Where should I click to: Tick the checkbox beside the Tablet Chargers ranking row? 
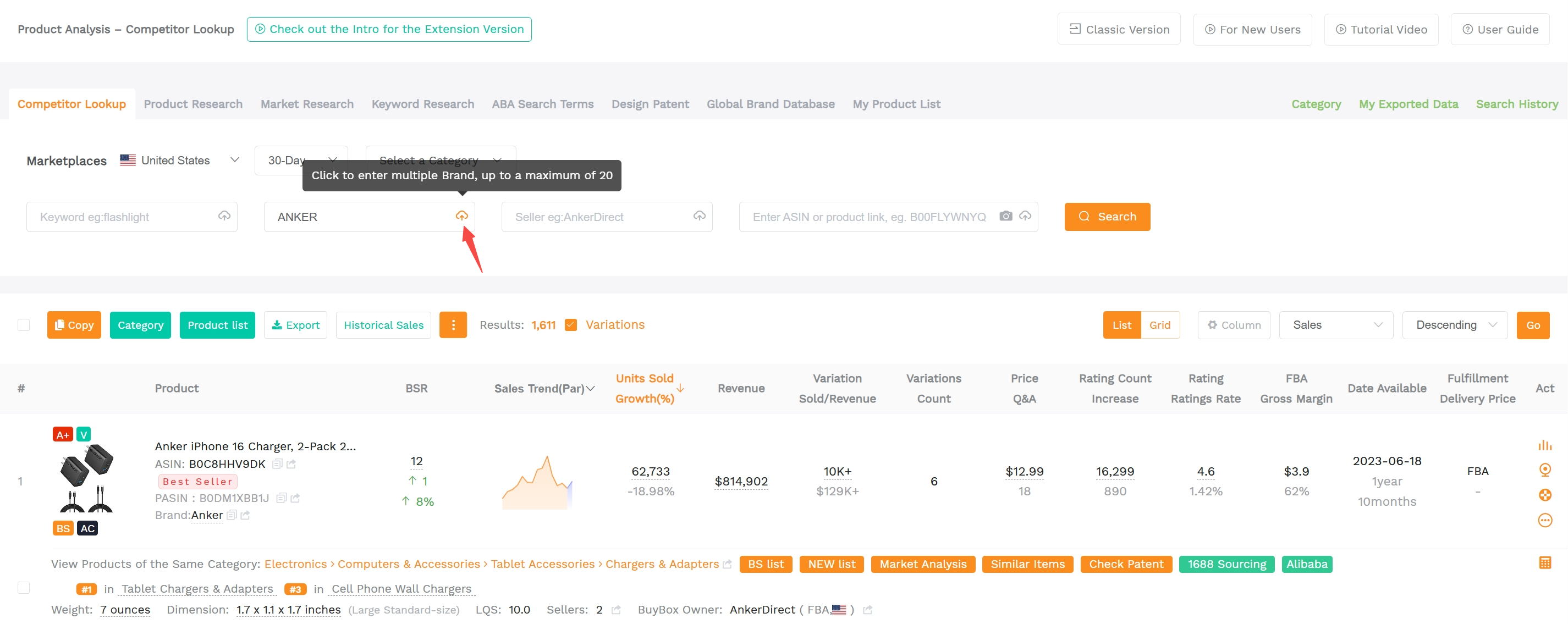tap(24, 588)
